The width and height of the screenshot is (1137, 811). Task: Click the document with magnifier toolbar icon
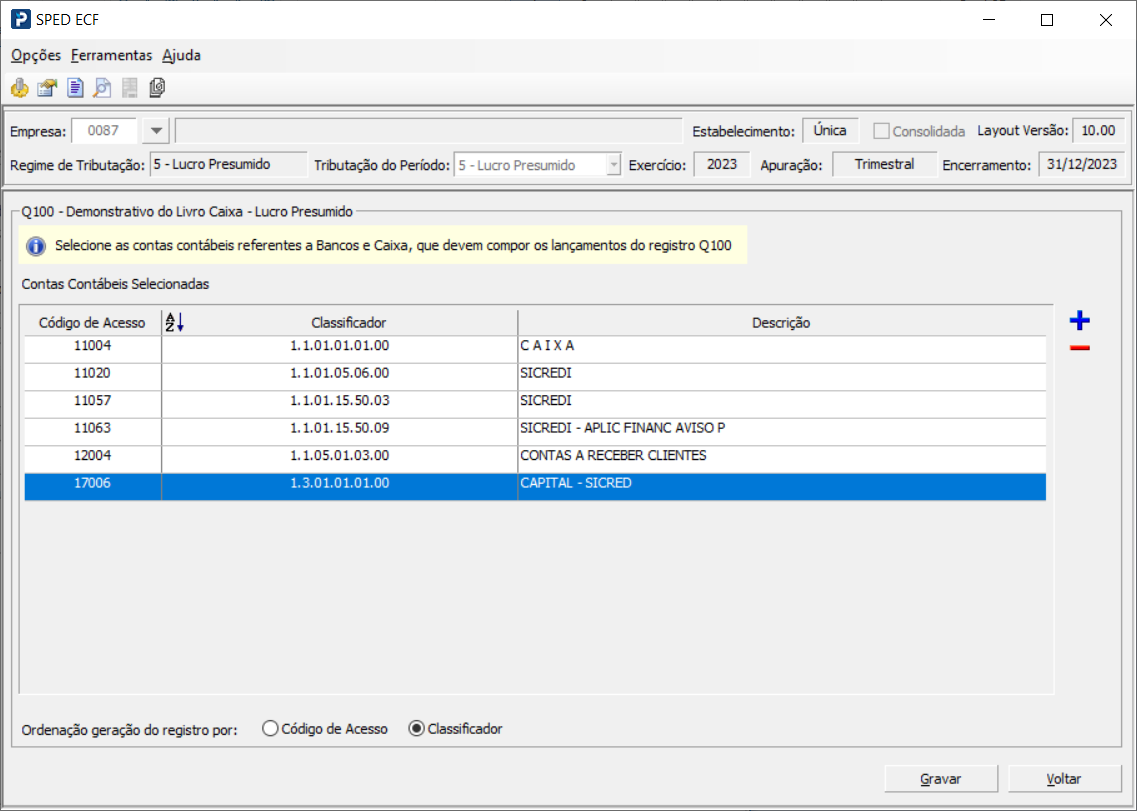click(102, 88)
